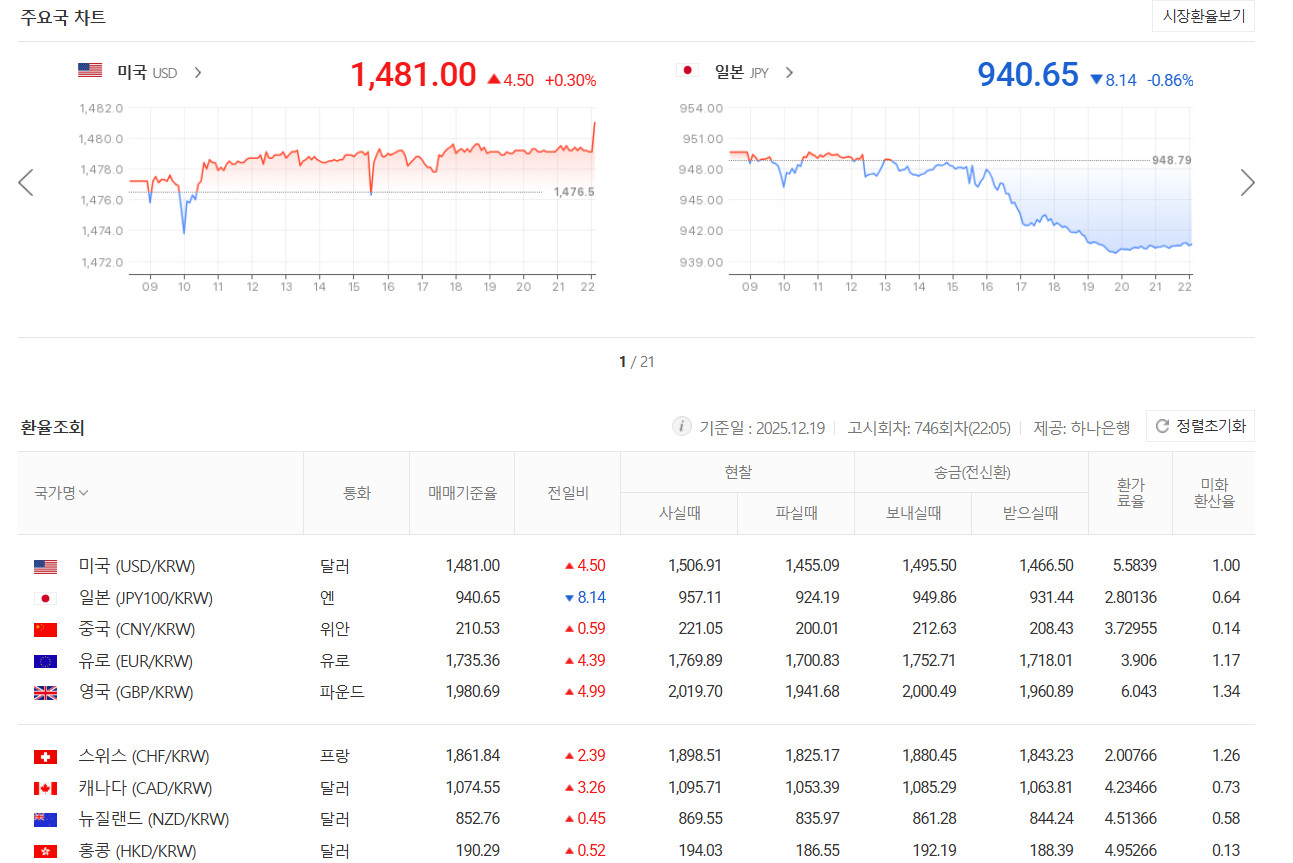
Task: Click the 시장환율보기 button
Action: pos(1203,17)
